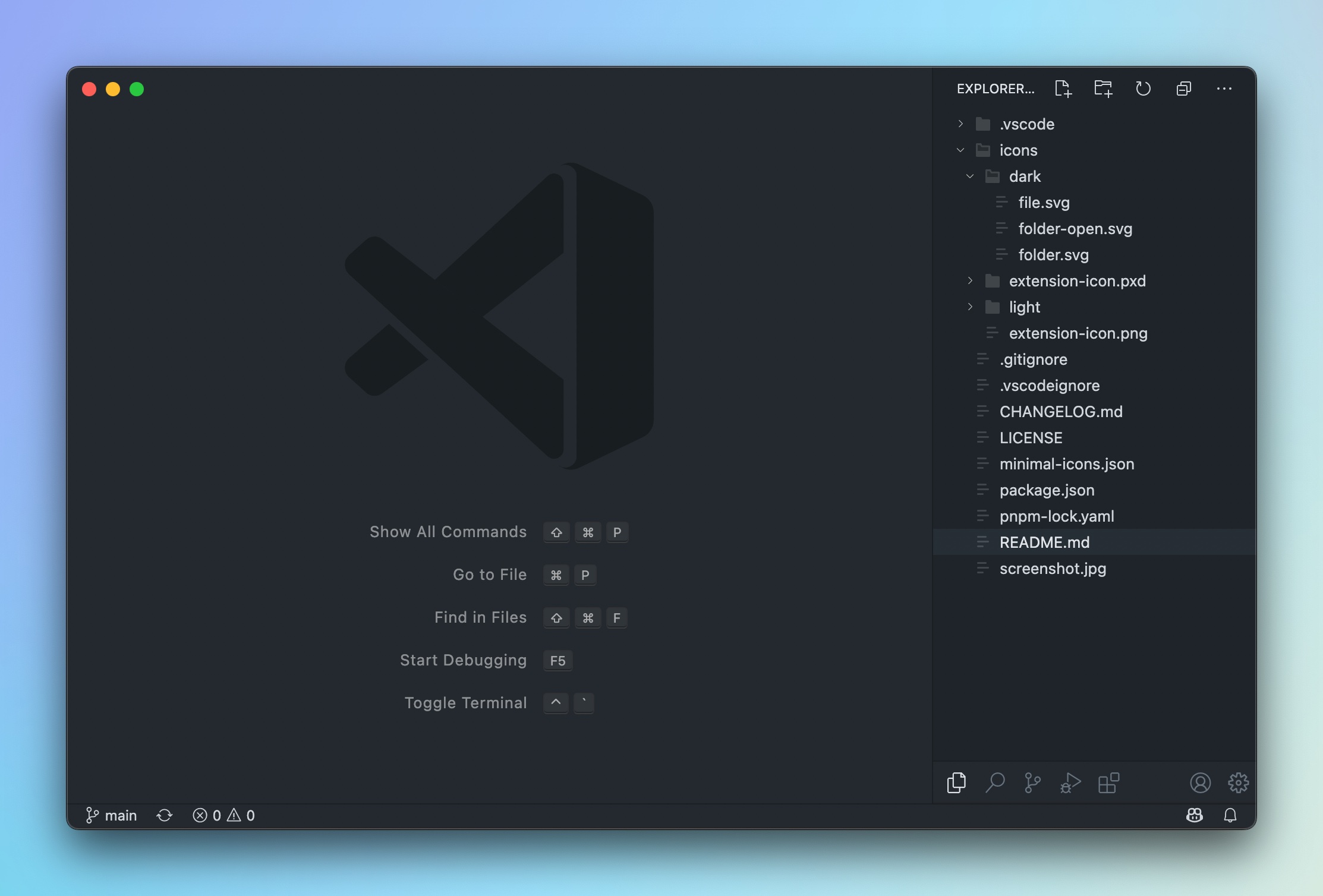Expand the .vscode folder
The image size is (1323, 896).
1026,124
